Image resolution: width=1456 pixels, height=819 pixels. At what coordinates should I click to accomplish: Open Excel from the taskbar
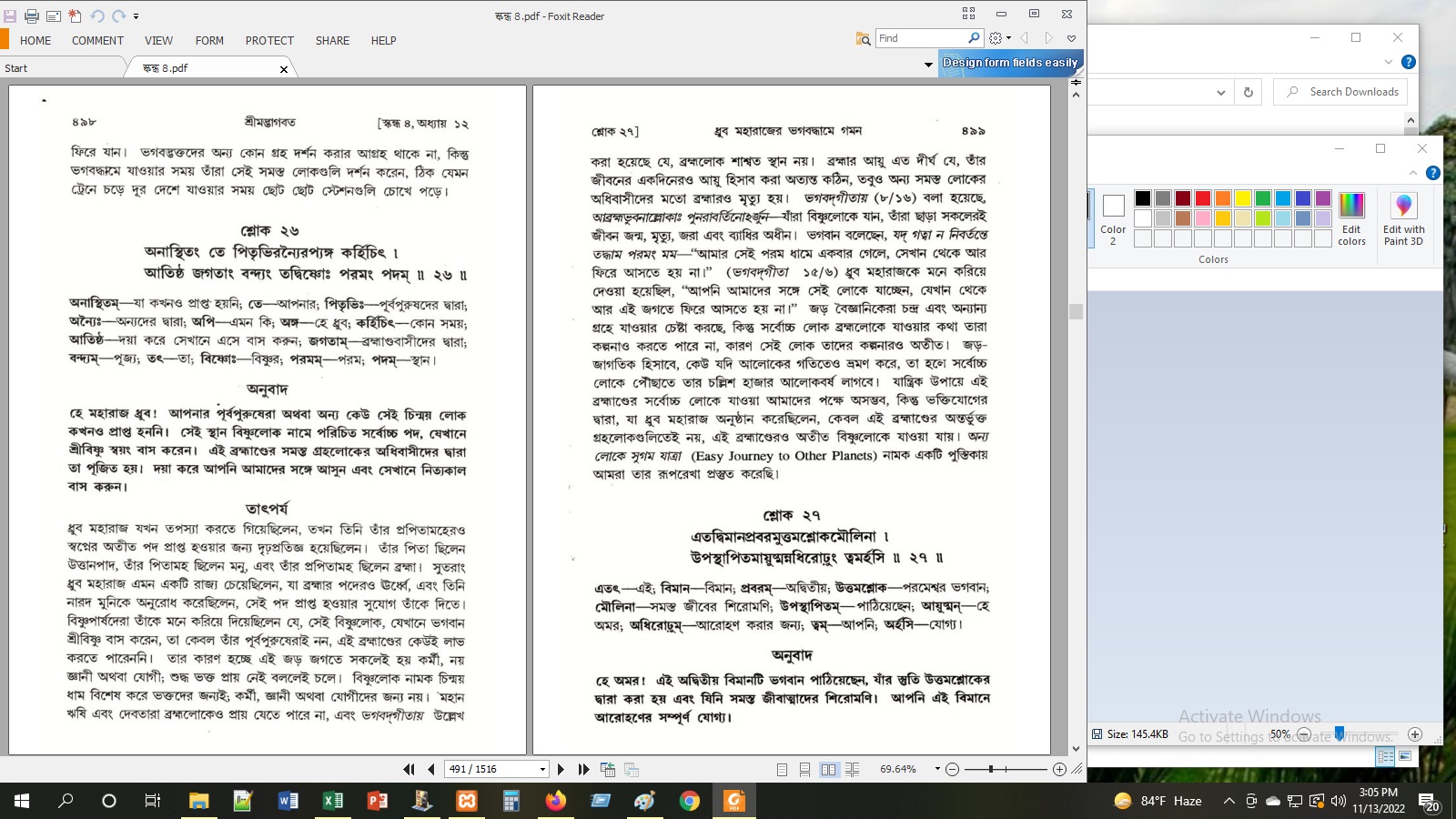[332, 801]
